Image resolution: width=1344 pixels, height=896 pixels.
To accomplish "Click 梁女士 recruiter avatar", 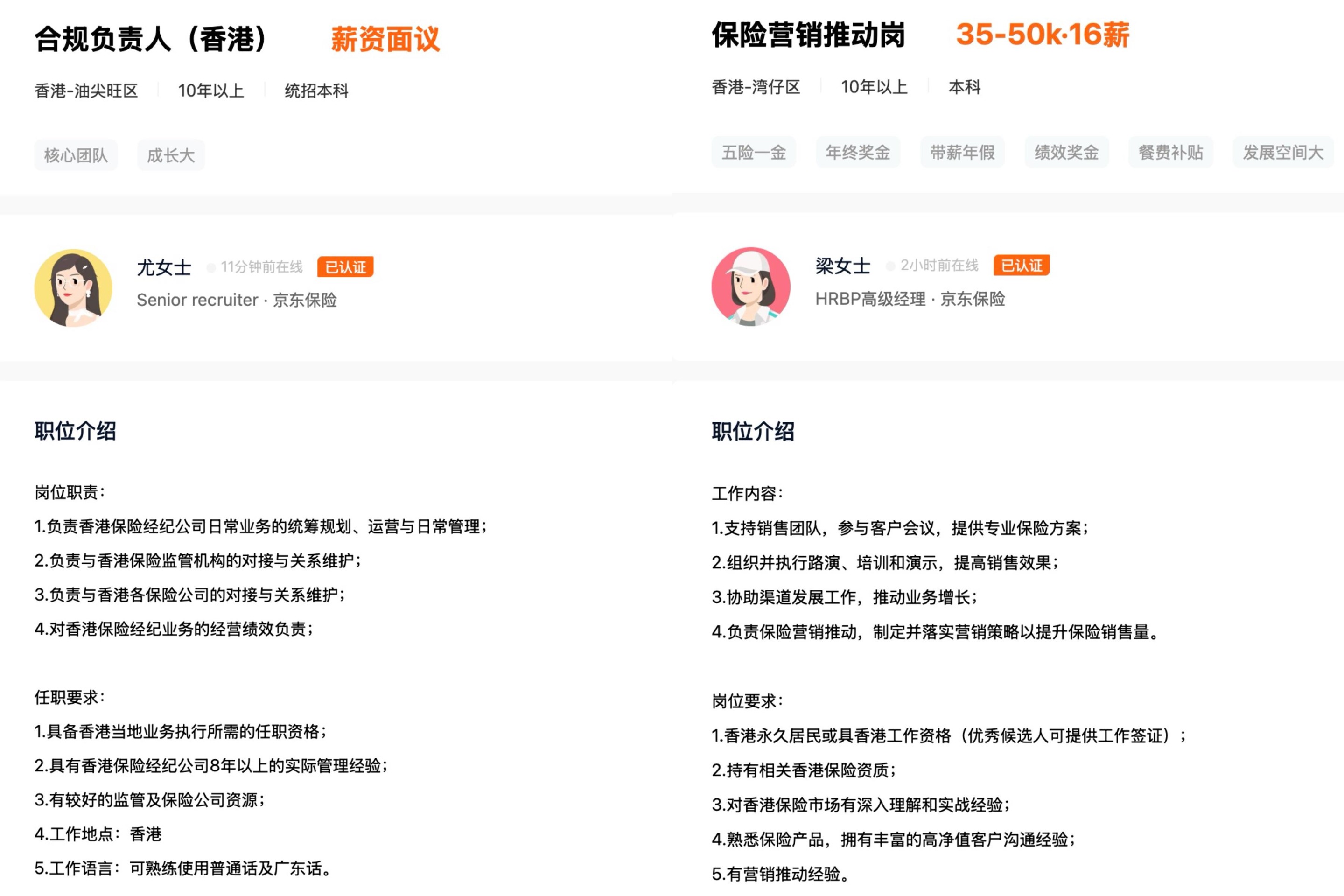I will (x=750, y=286).
